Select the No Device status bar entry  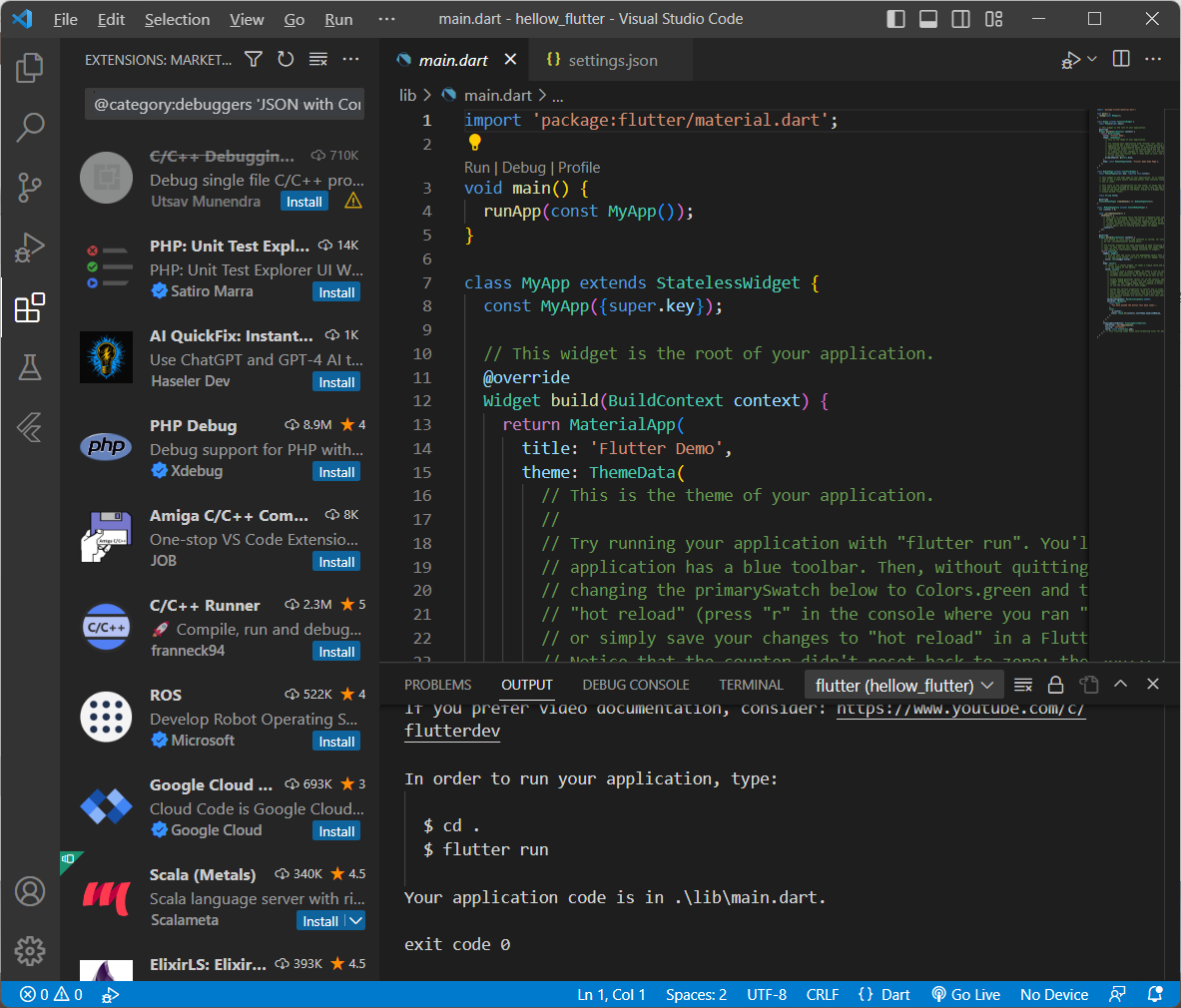(1053, 994)
